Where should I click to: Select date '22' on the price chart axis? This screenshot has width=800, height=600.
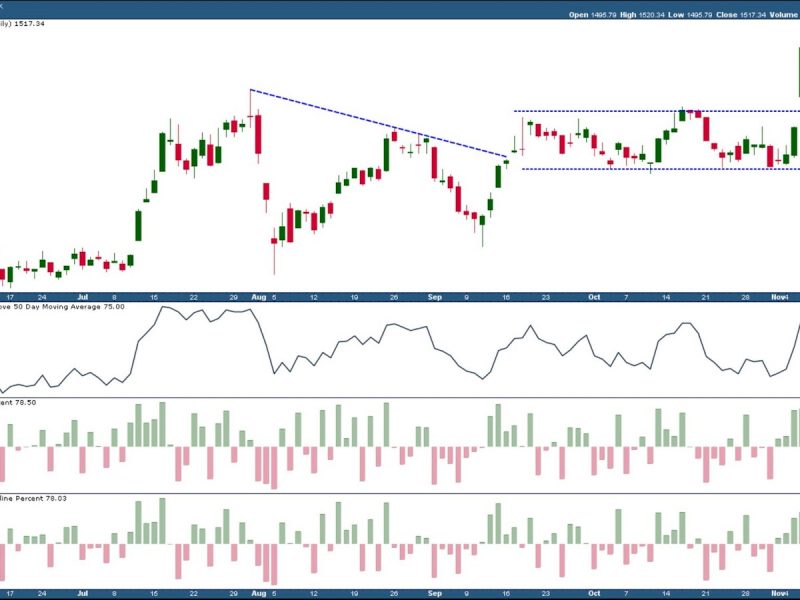(193, 297)
